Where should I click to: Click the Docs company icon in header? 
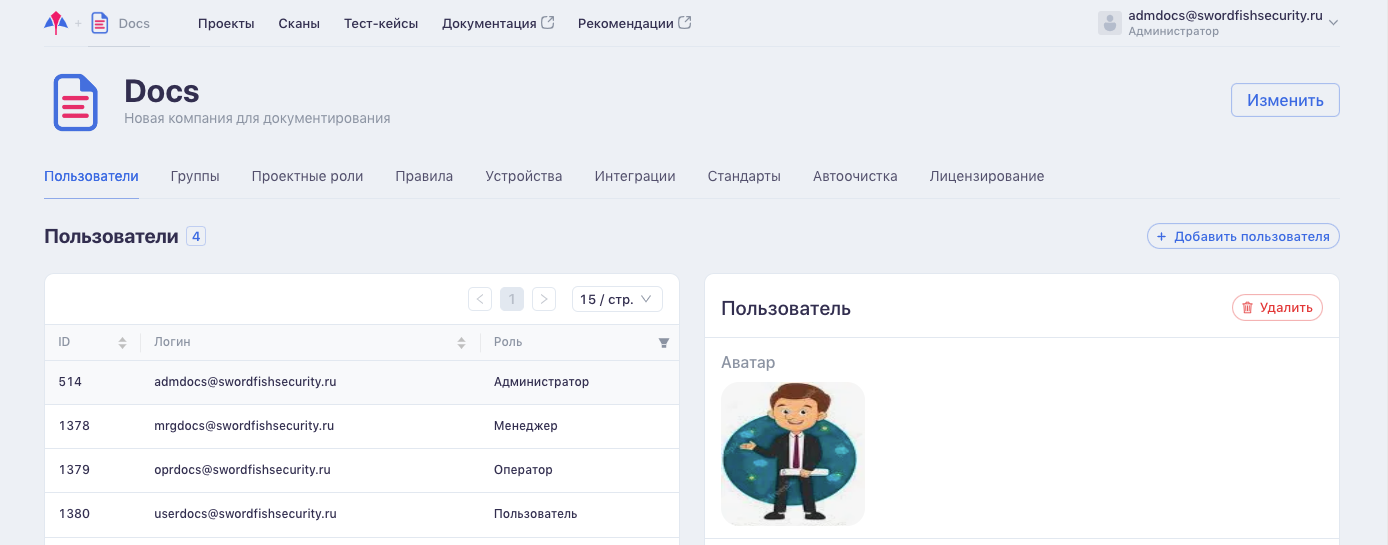[x=100, y=23]
